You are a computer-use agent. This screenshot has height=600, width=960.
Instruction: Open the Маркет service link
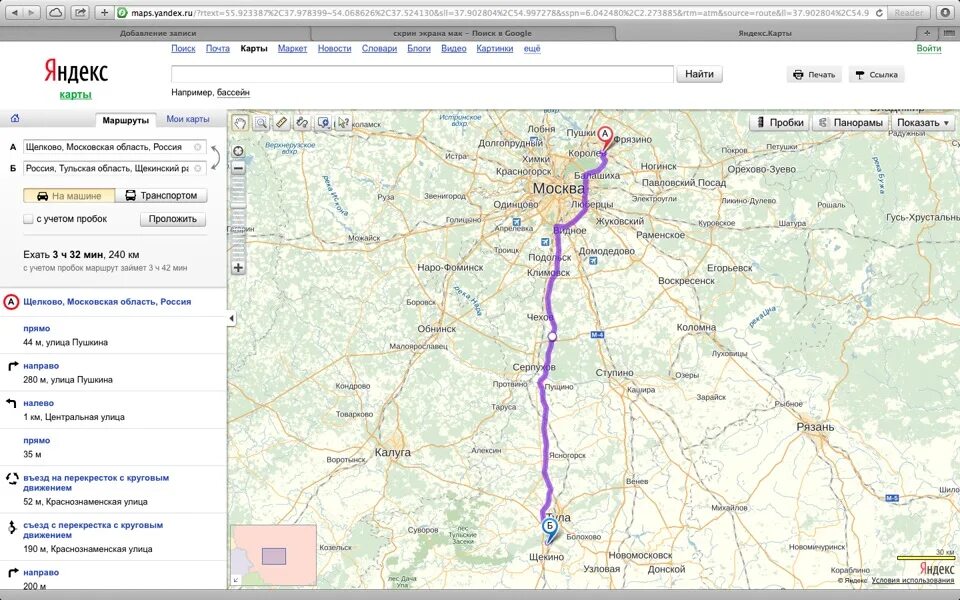click(x=292, y=48)
